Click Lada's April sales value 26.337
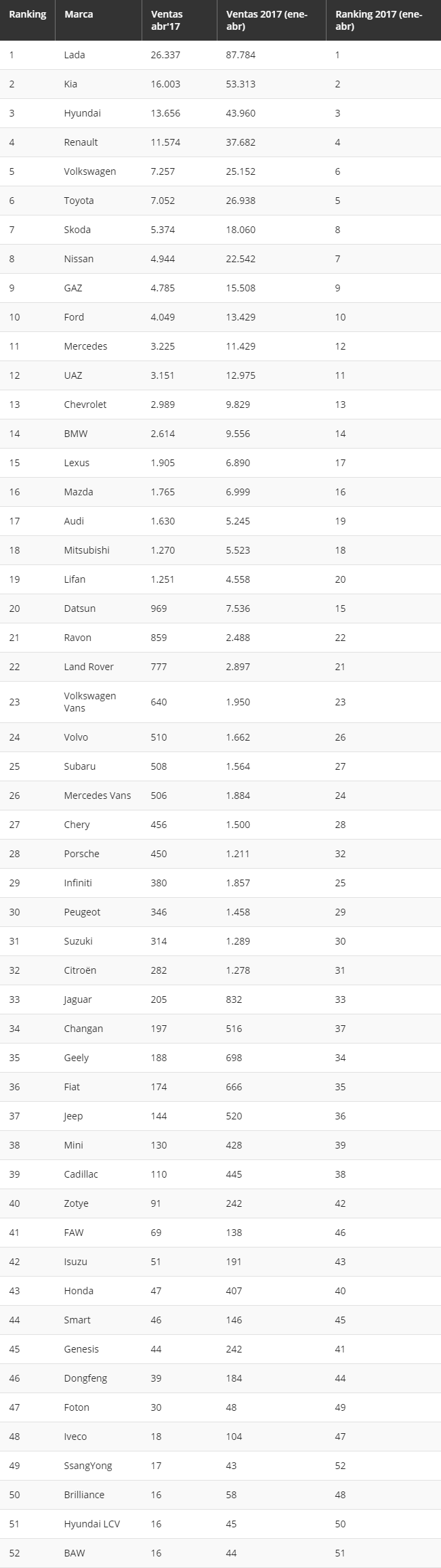 [165, 55]
